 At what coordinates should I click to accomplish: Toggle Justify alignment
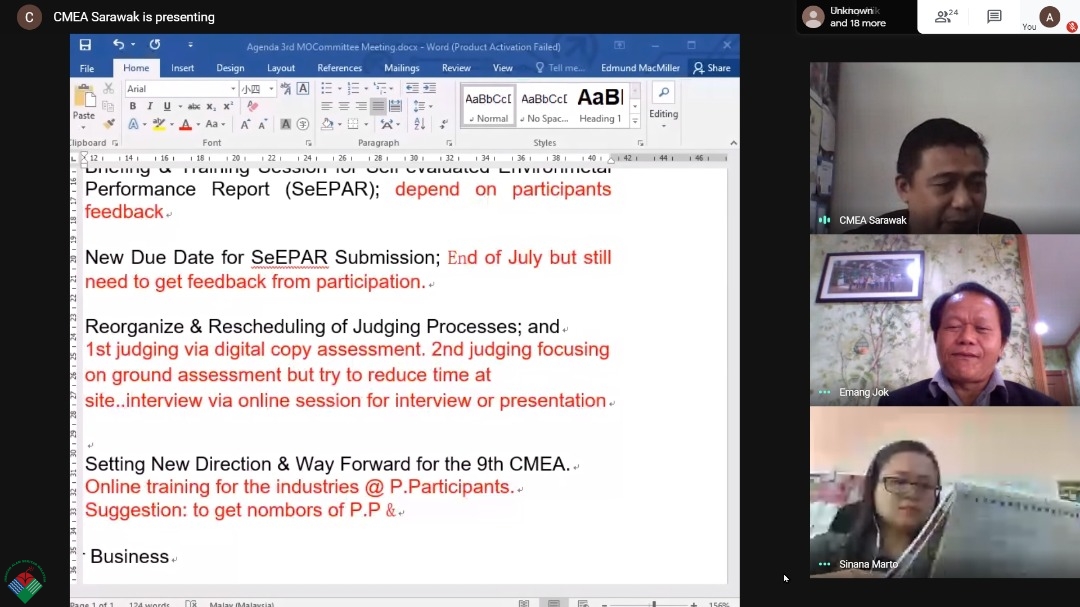[x=378, y=106]
